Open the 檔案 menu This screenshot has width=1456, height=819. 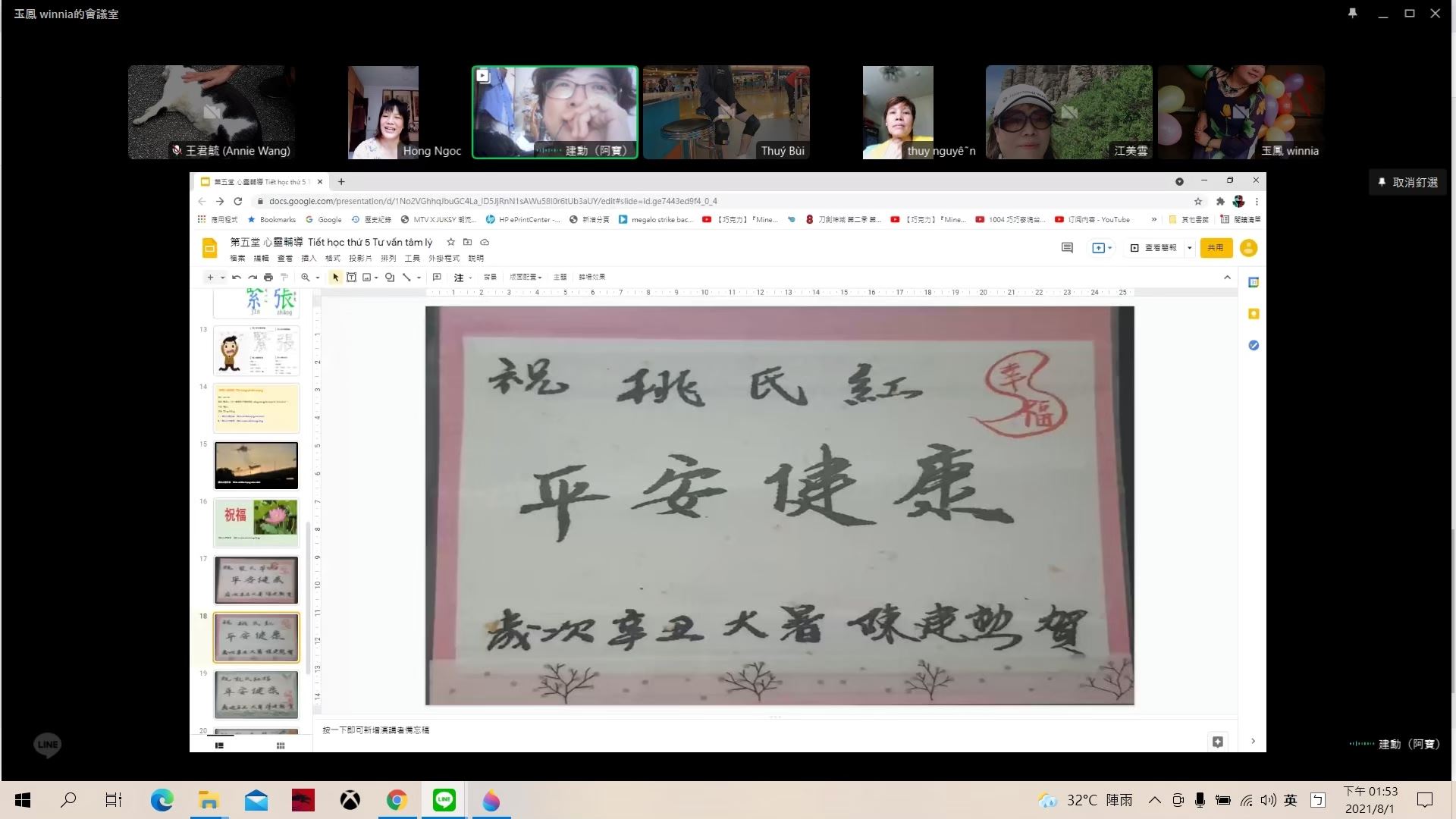click(x=237, y=259)
